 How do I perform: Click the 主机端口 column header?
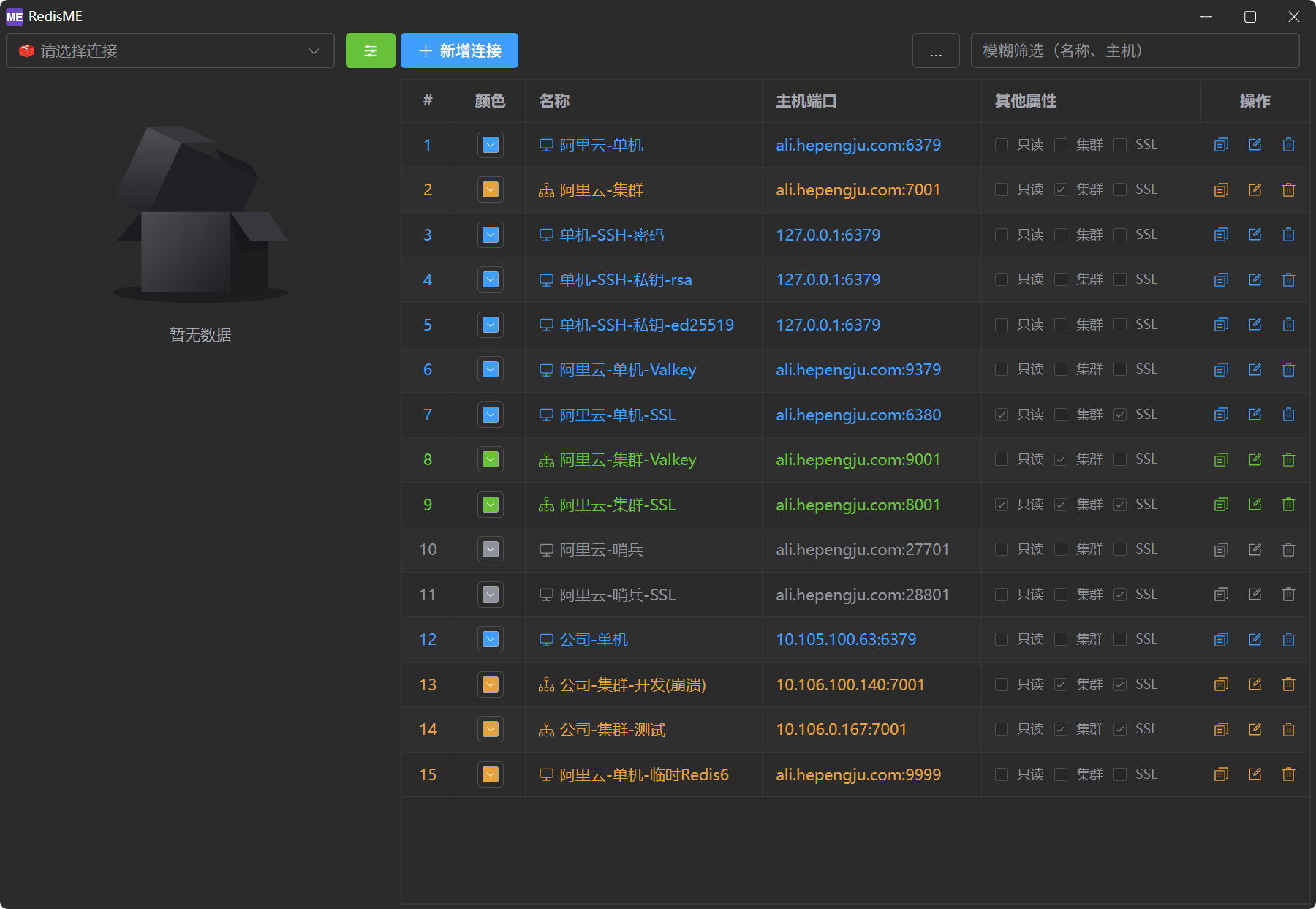coord(806,101)
